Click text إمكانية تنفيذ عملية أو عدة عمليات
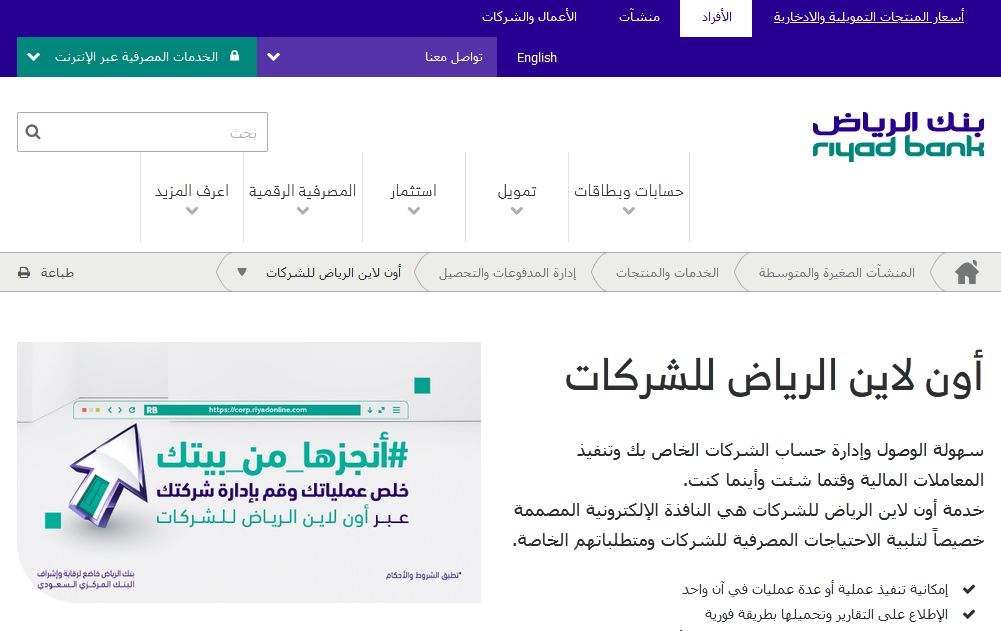Image resolution: width=1001 pixels, height=631 pixels. (x=815, y=589)
